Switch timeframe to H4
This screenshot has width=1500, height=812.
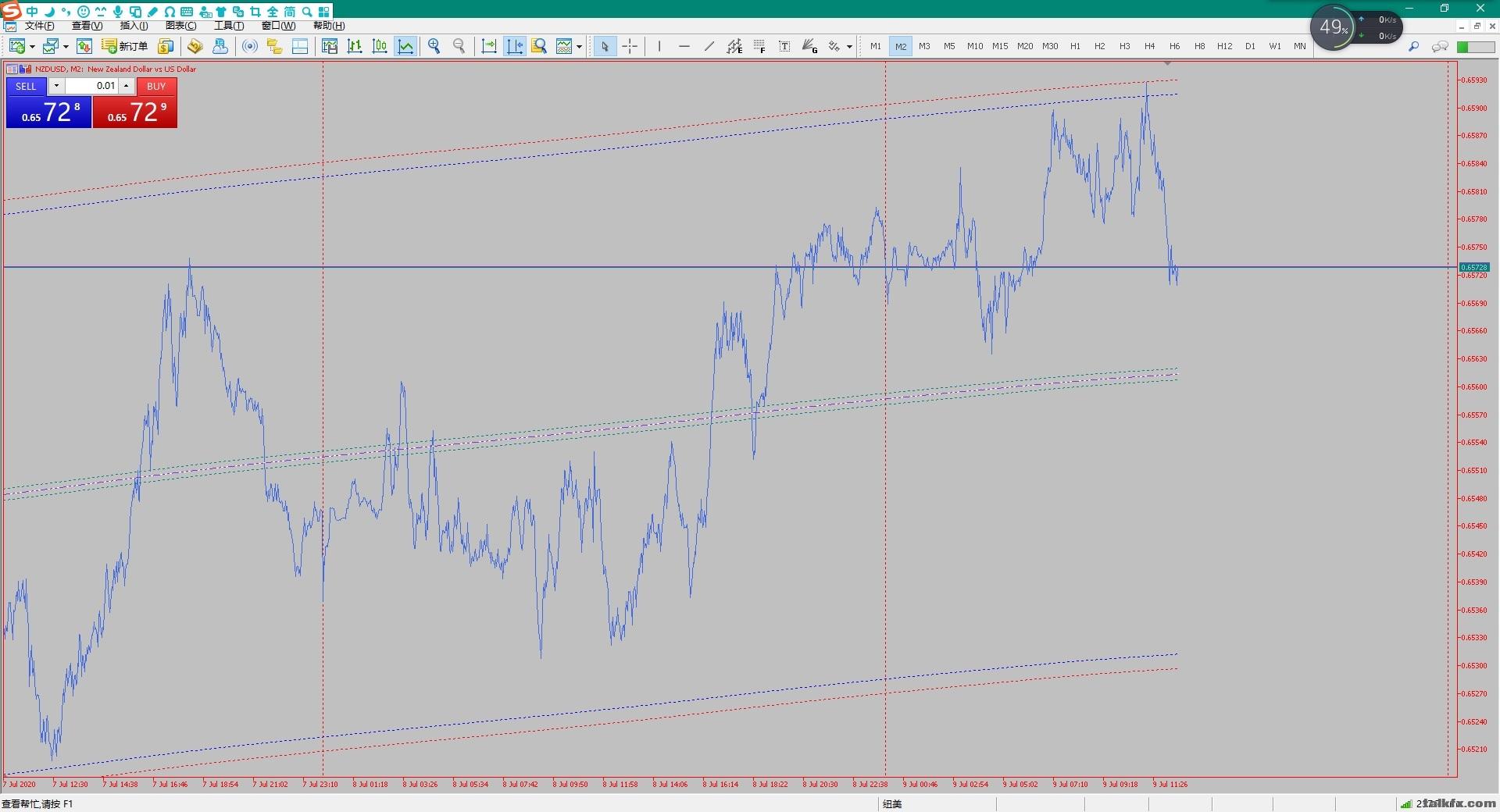point(1150,47)
